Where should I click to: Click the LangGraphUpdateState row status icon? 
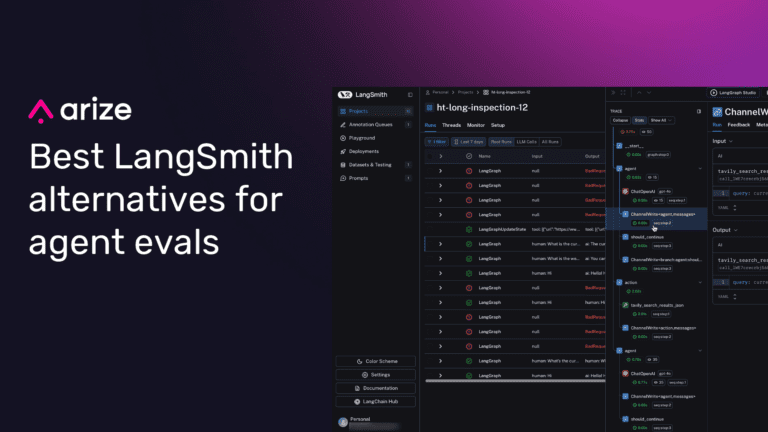[469, 229]
